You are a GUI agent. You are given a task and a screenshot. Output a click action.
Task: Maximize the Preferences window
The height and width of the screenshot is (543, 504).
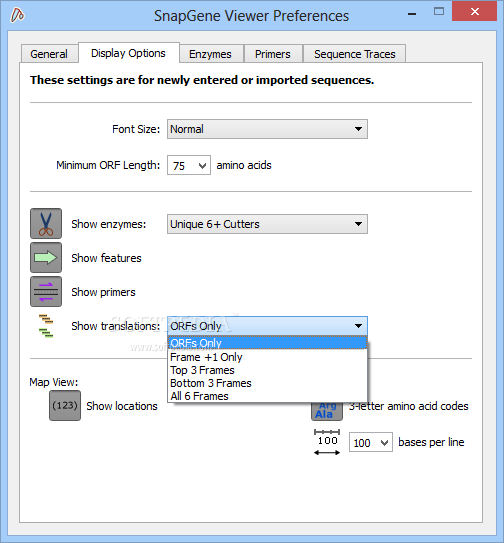439,12
